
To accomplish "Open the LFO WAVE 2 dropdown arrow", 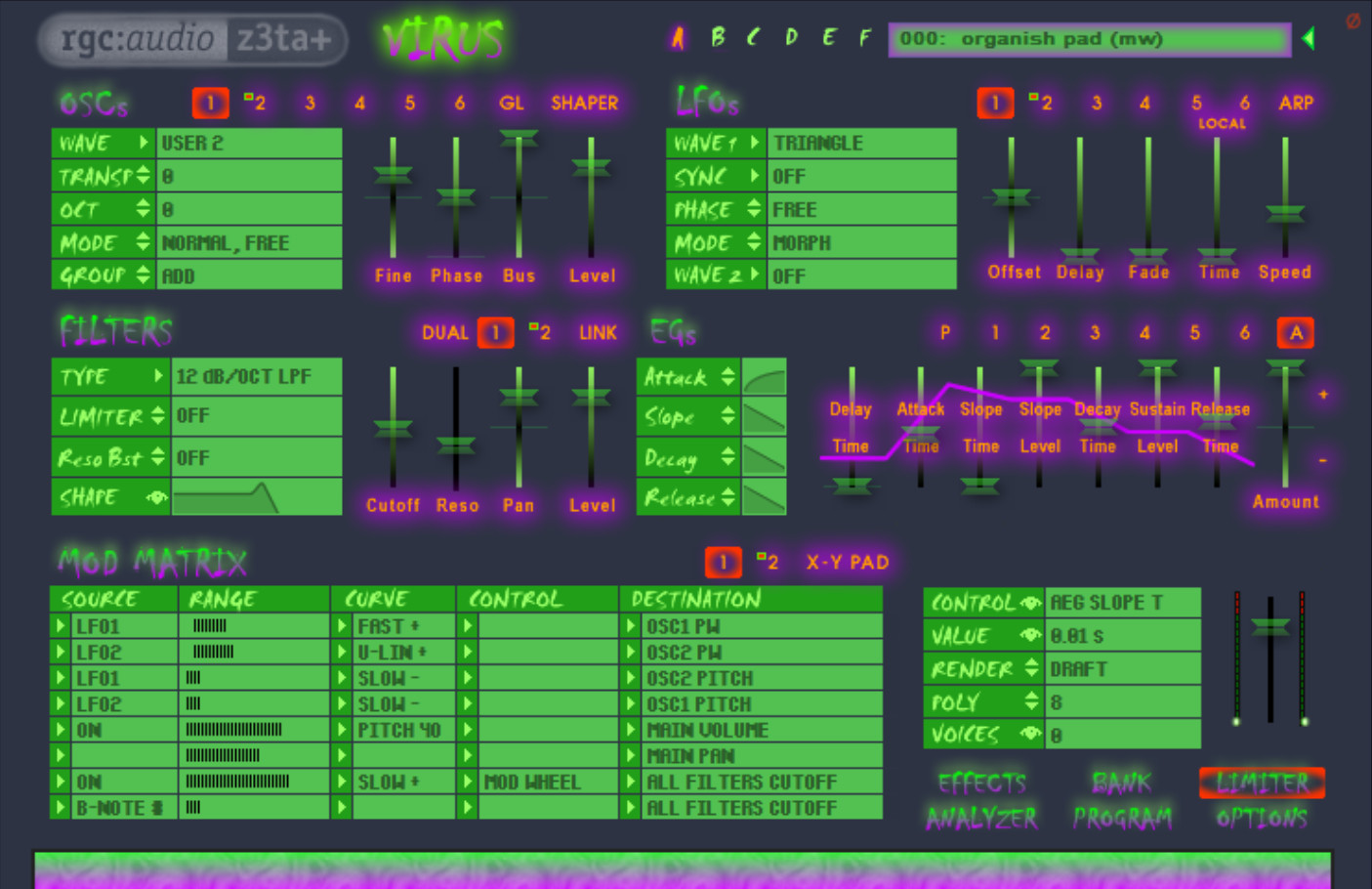I will (754, 275).
